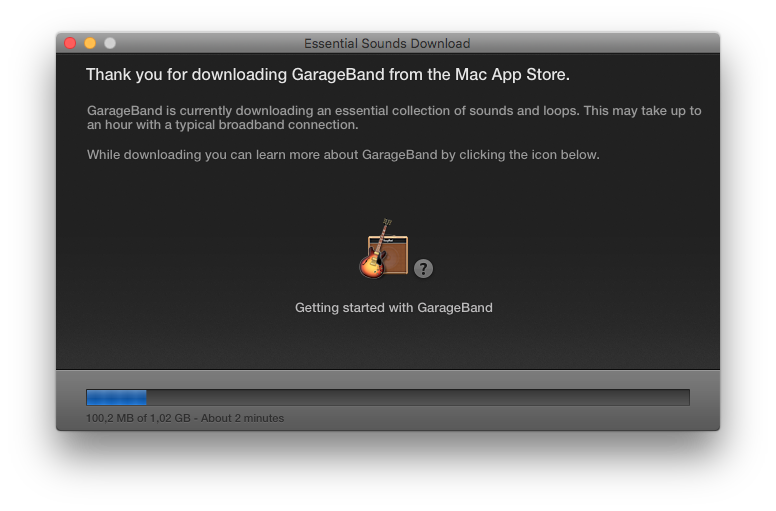Viewport: 776px width, 511px height.
Task: Click the 'GarageBand is currently downloading' paragraph
Action: (394, 118)
